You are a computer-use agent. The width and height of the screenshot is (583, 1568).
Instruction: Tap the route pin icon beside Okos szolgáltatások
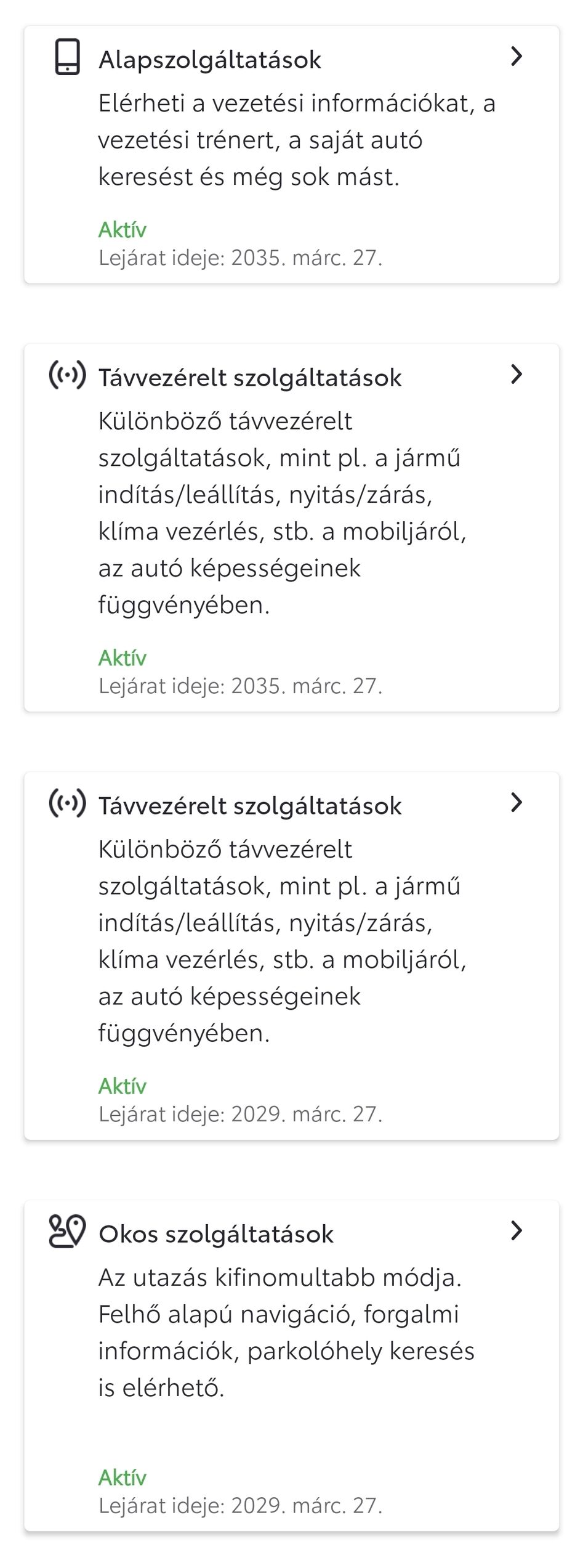67,1232
